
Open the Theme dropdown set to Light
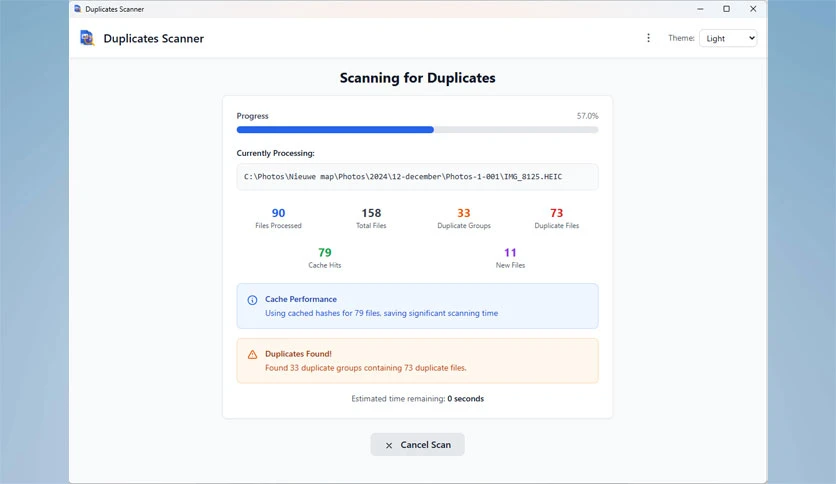728,38
